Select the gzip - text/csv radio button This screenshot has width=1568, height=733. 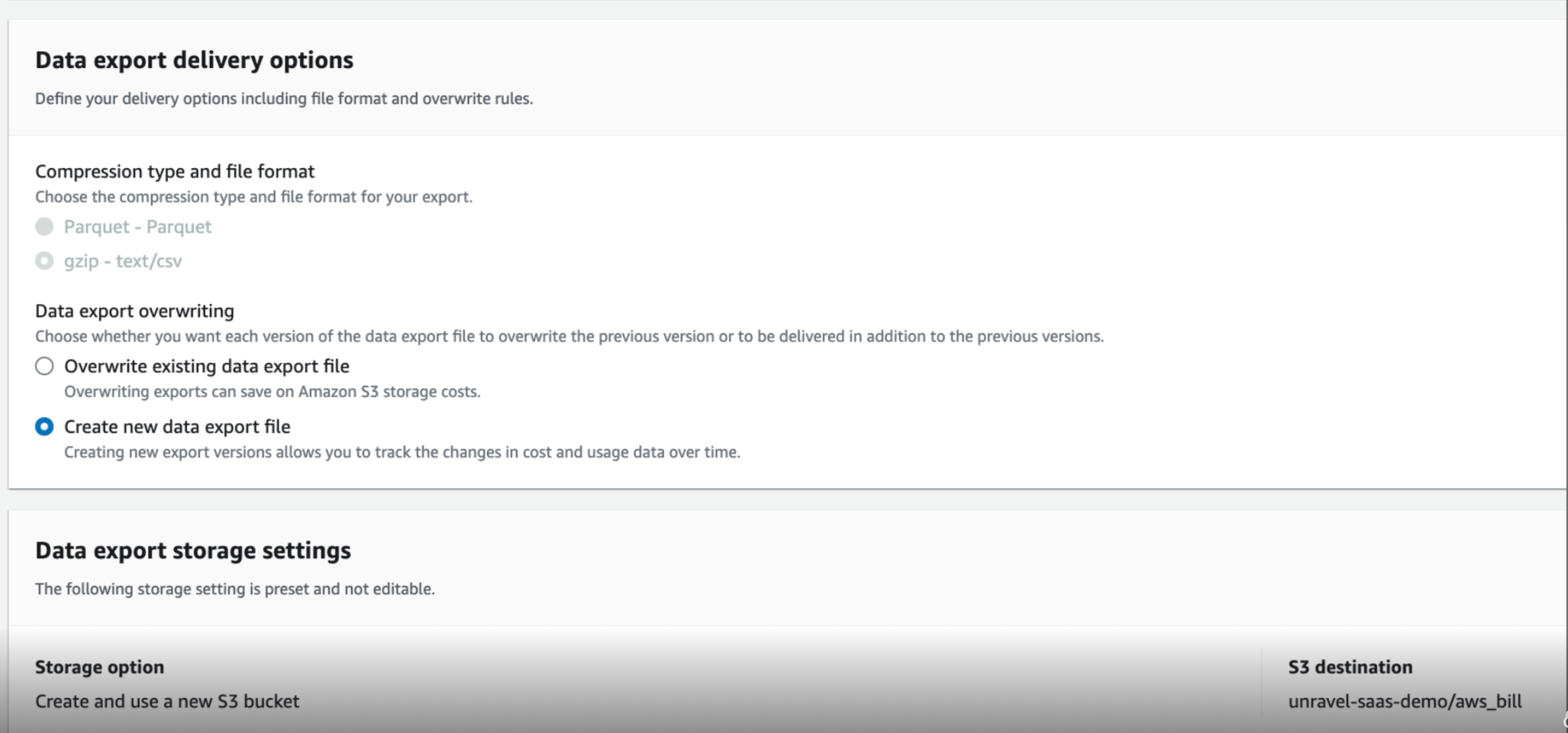point(44,261)
